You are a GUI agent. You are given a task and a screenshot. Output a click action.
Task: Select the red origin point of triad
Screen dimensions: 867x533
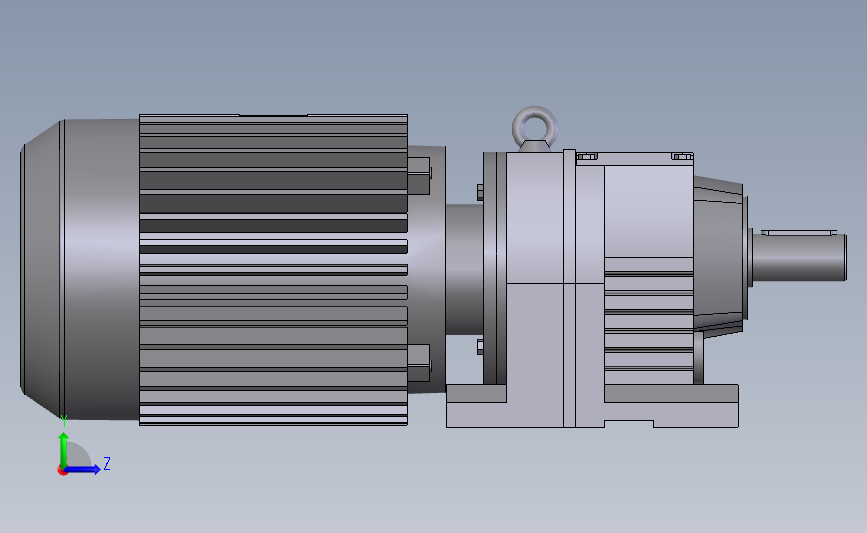click(x=62, y=471)
